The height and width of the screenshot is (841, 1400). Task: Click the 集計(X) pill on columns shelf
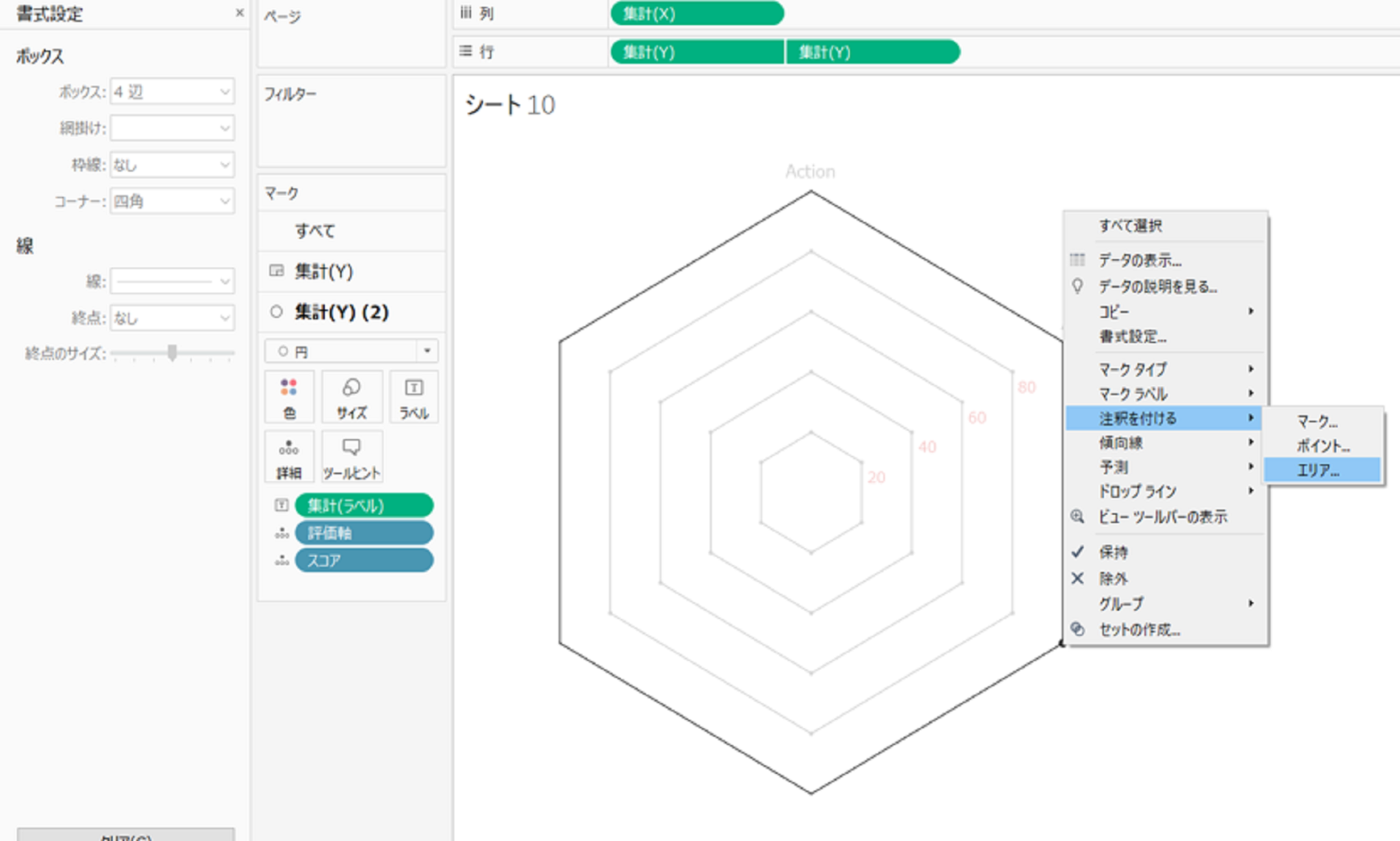click(697, 14)
